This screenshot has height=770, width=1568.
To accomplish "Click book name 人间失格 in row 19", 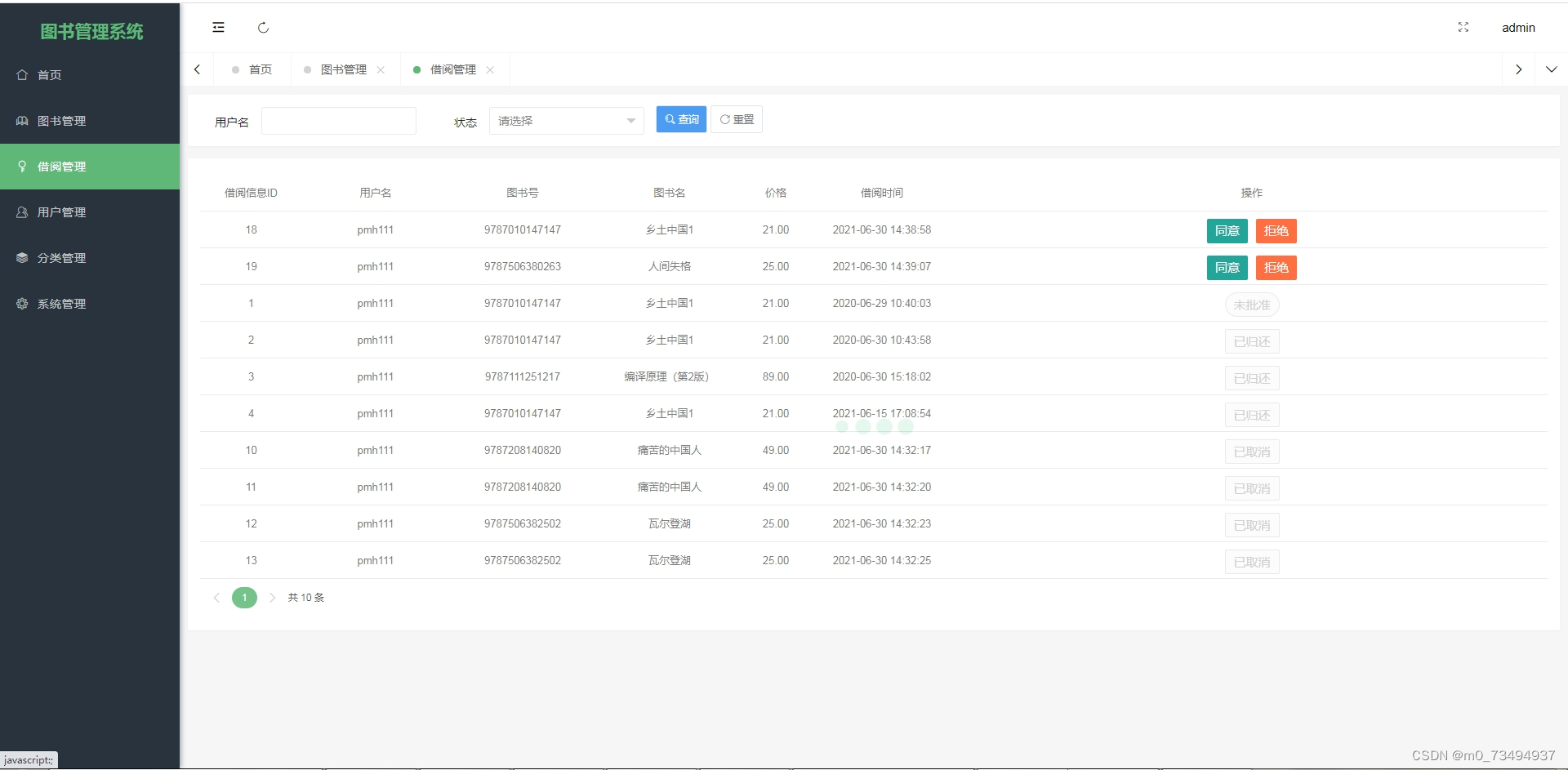I will (x=670, y=266).
